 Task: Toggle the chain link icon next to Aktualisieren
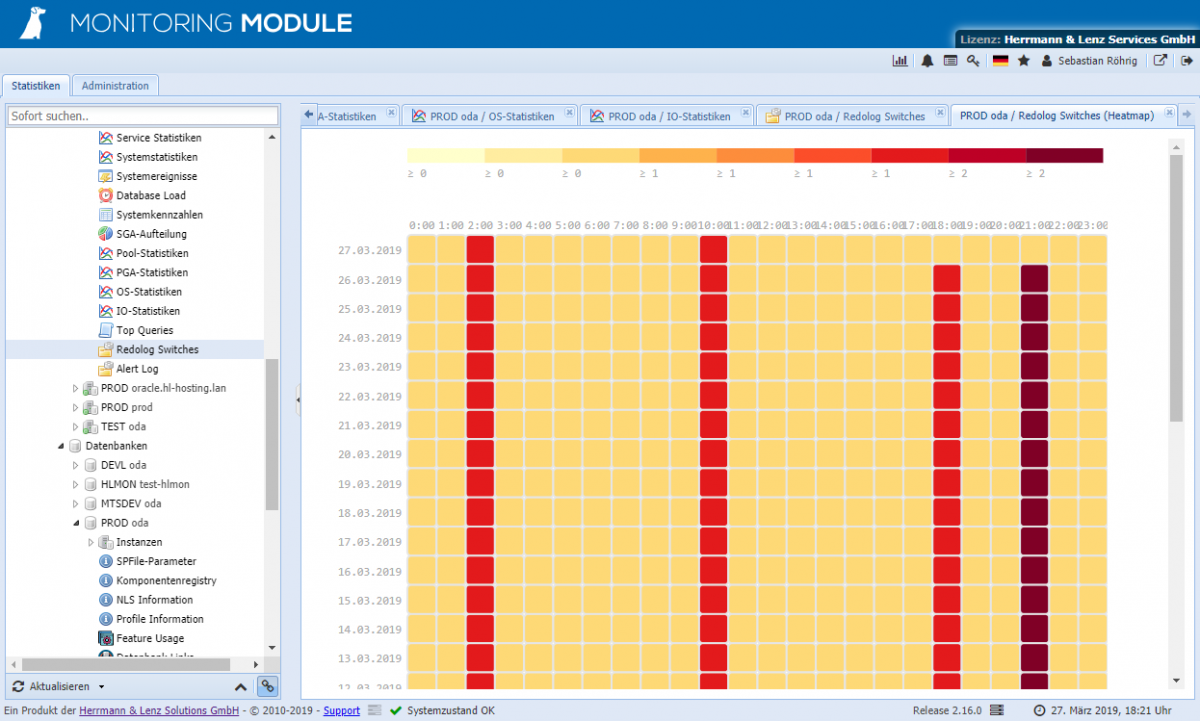(267, 686)
